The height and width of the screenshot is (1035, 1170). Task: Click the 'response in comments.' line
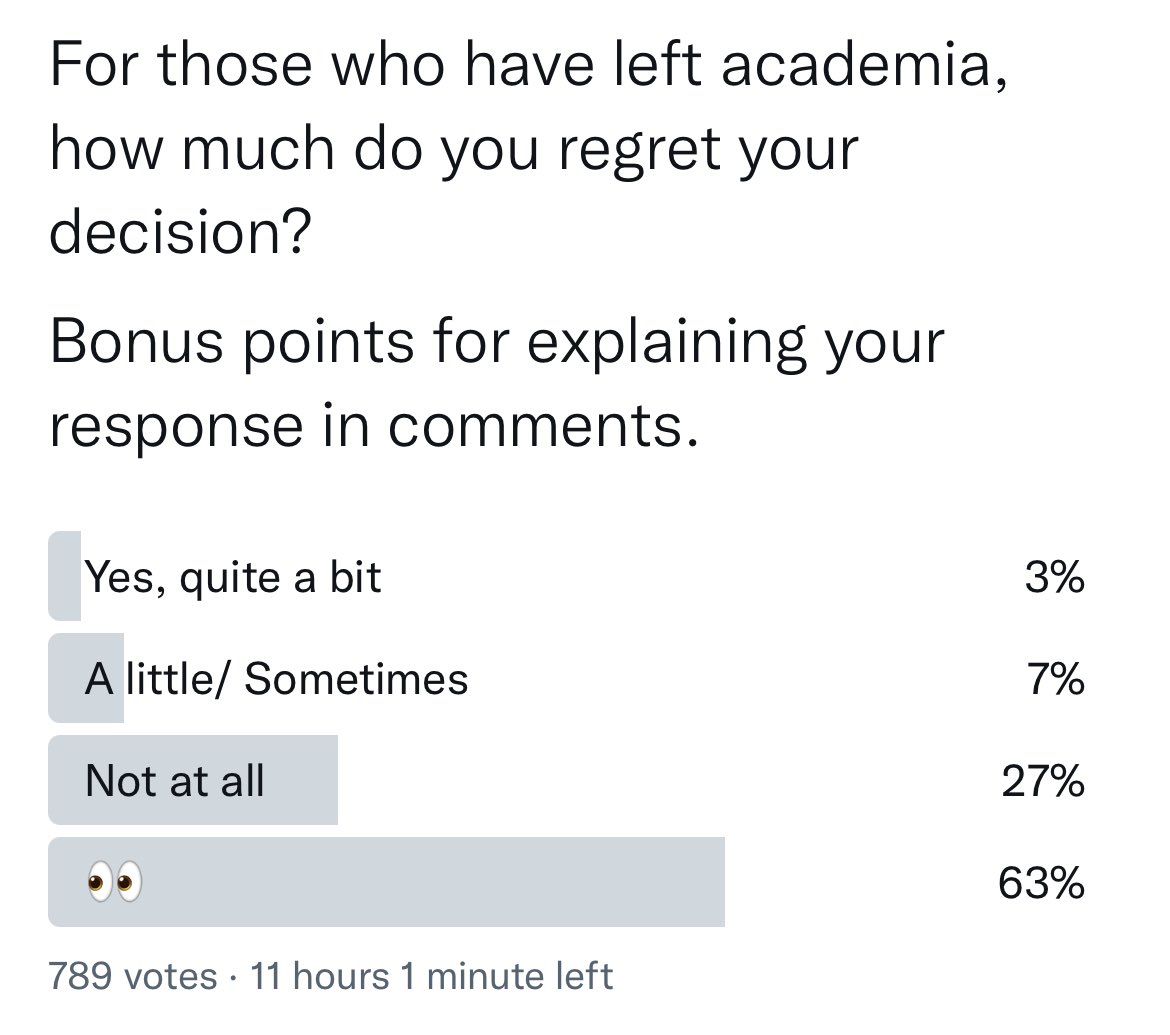coord(375,425)
